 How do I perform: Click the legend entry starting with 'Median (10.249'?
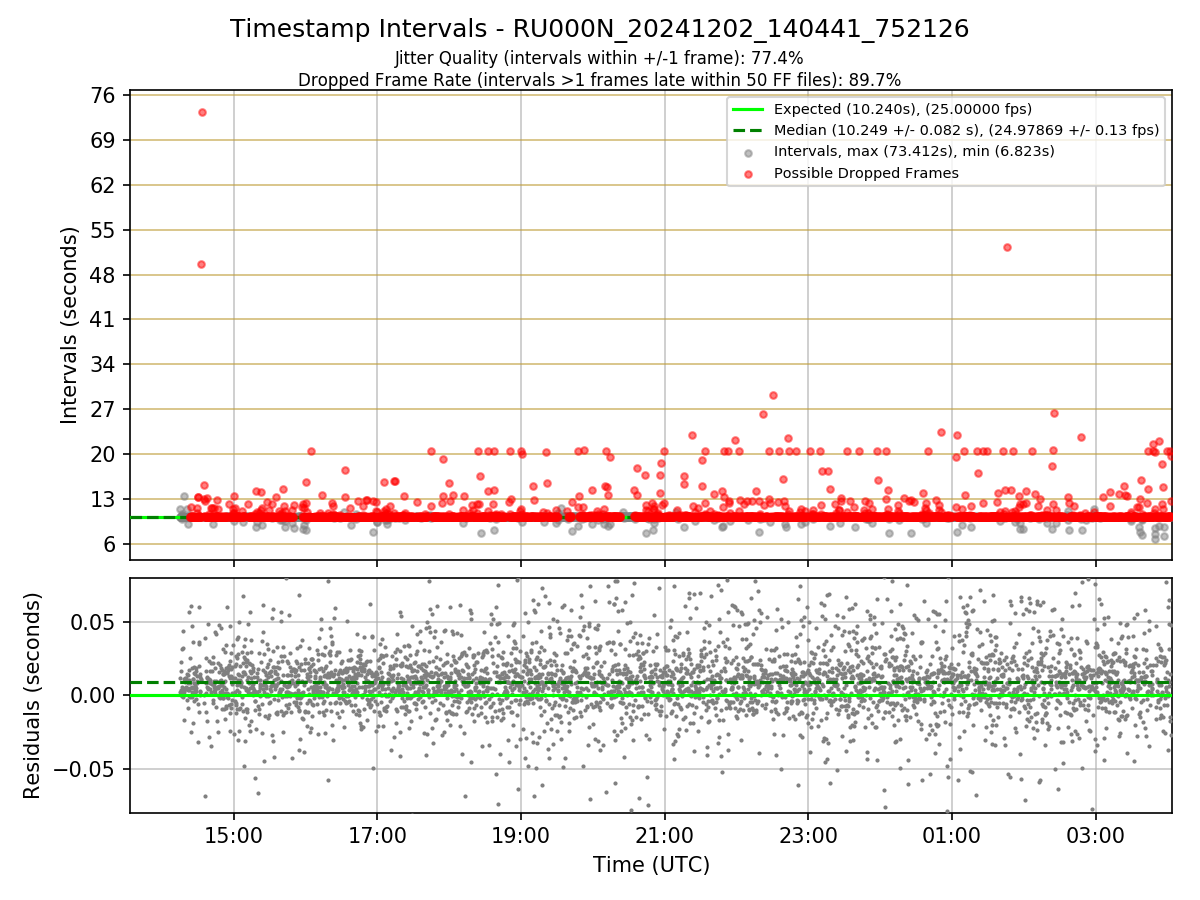click(x=967, y=130)
